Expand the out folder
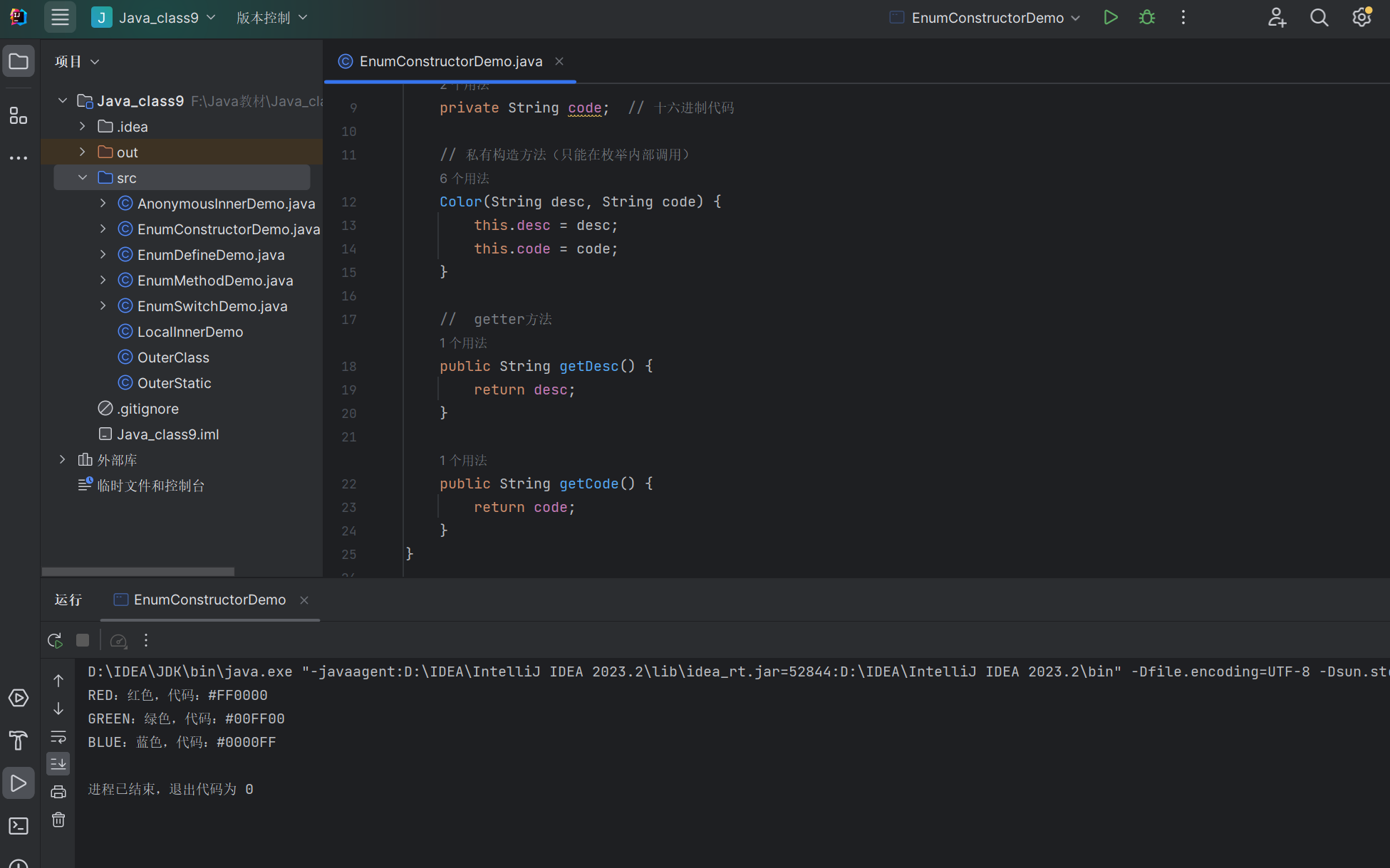The image size is (1390, 868). (83, 152)
